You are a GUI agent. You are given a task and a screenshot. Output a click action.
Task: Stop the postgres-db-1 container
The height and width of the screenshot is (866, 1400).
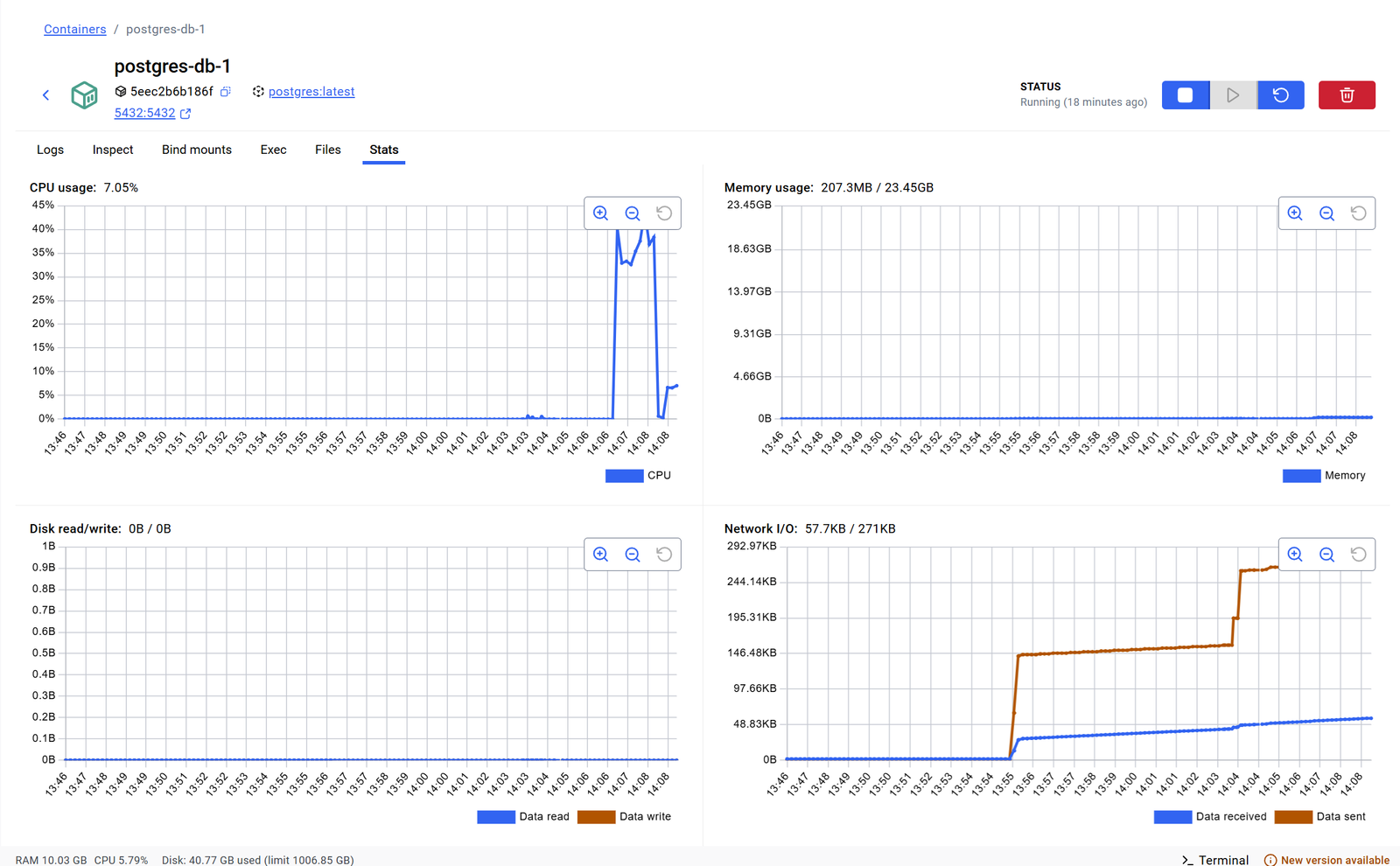pyautogui.click(x=1185, y=95)
